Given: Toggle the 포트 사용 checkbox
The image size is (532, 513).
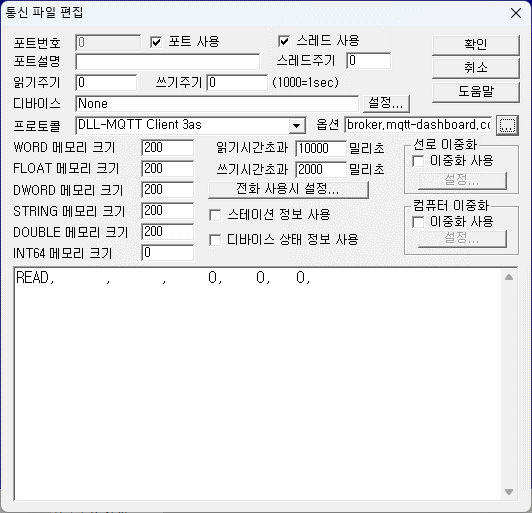Looking at the screenshot, I should (x=156, y=42).
